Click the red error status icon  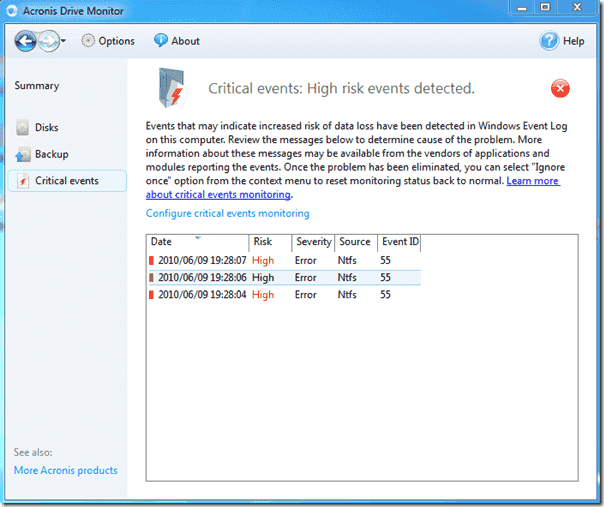click(x=560, y=88)
